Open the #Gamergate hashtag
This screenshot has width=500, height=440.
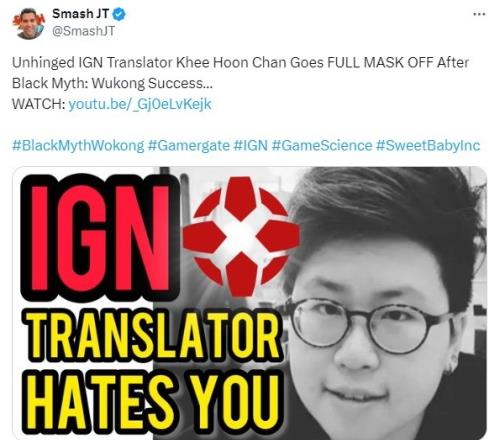(x=189, y=146)
